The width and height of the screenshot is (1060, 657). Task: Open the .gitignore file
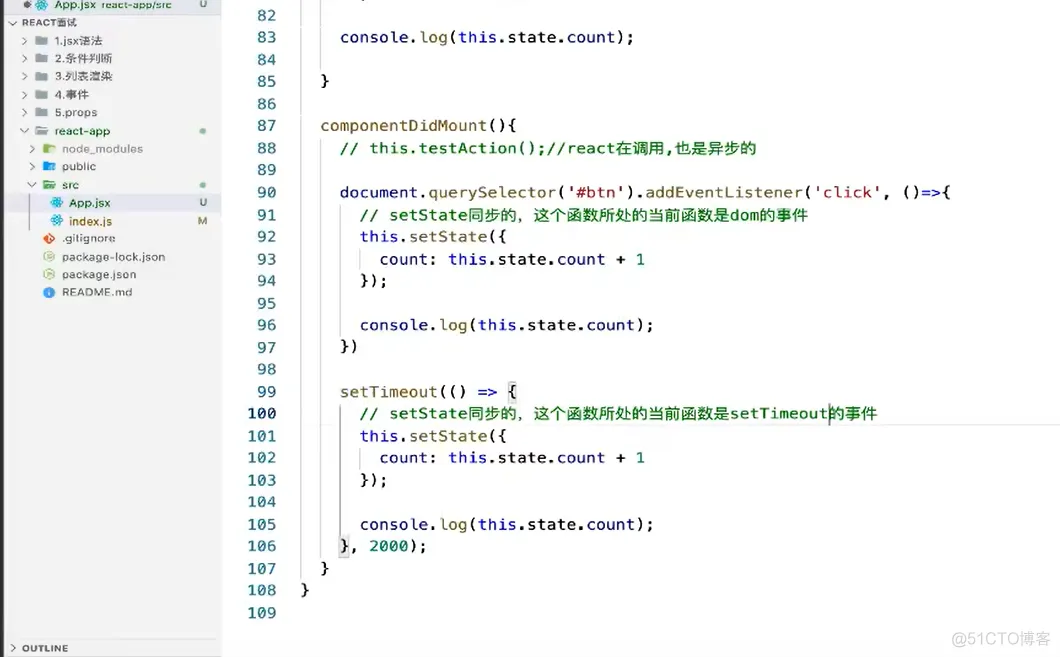pyautogui.click(x=89, y=239)
